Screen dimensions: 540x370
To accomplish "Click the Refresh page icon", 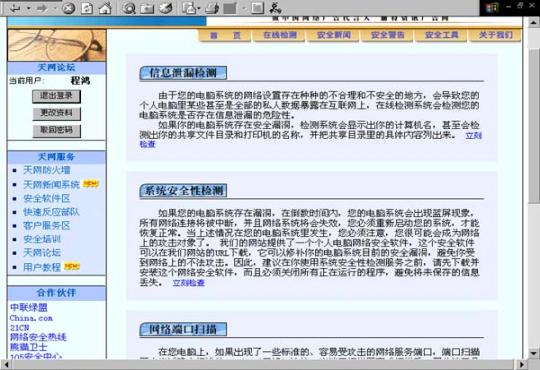I will coord(87,8).
